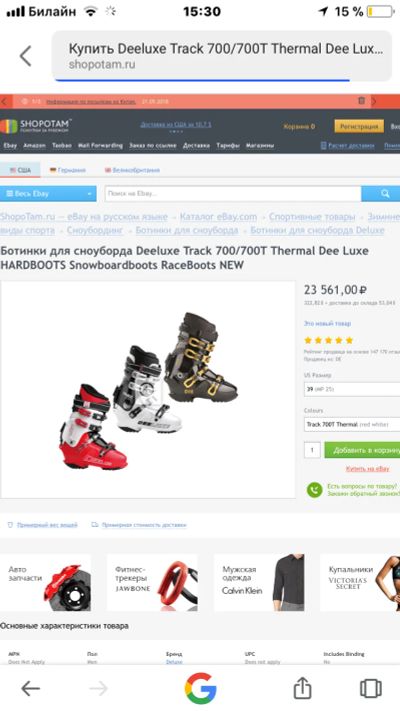Open the US Размер size dropdown
This screenshot has width=400, height=711.
(352, 389)
